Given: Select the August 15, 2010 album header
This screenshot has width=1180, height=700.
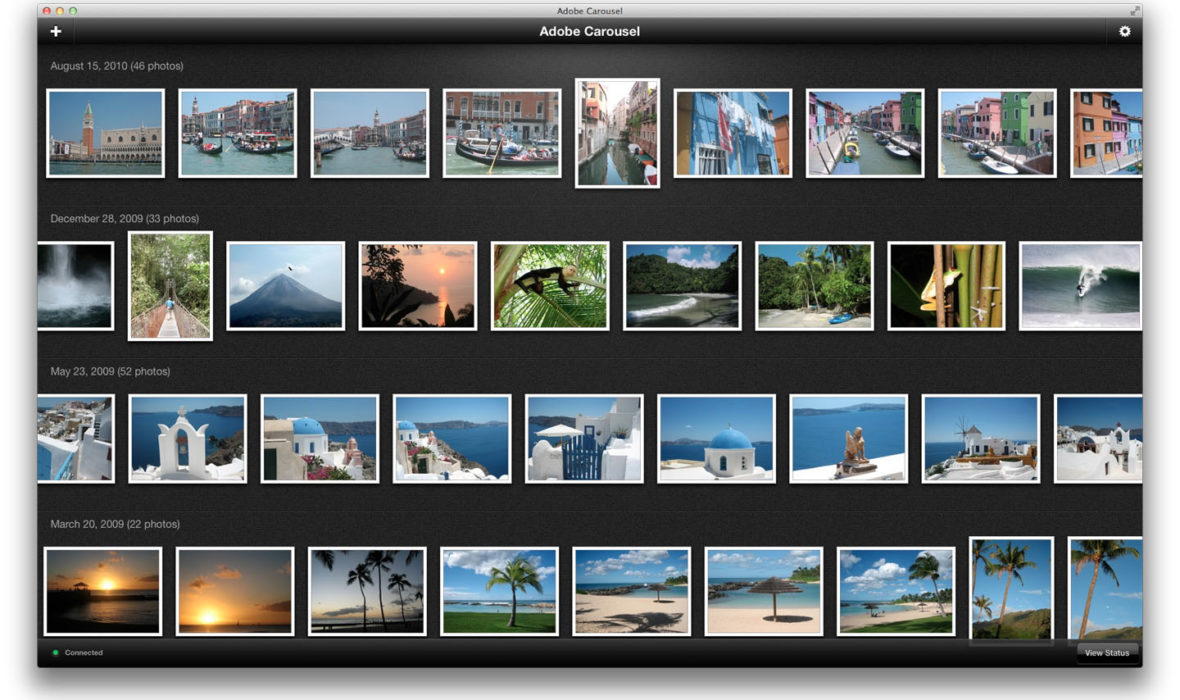Looking at the screenshot, I should (x=117, y=66).
